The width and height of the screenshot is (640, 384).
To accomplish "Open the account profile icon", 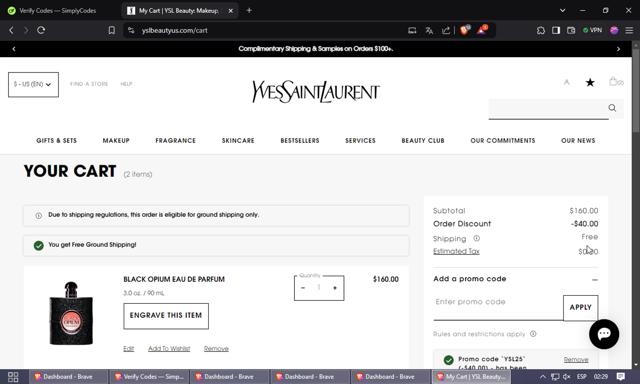I will pyautogui.click(x=567, y=82).
